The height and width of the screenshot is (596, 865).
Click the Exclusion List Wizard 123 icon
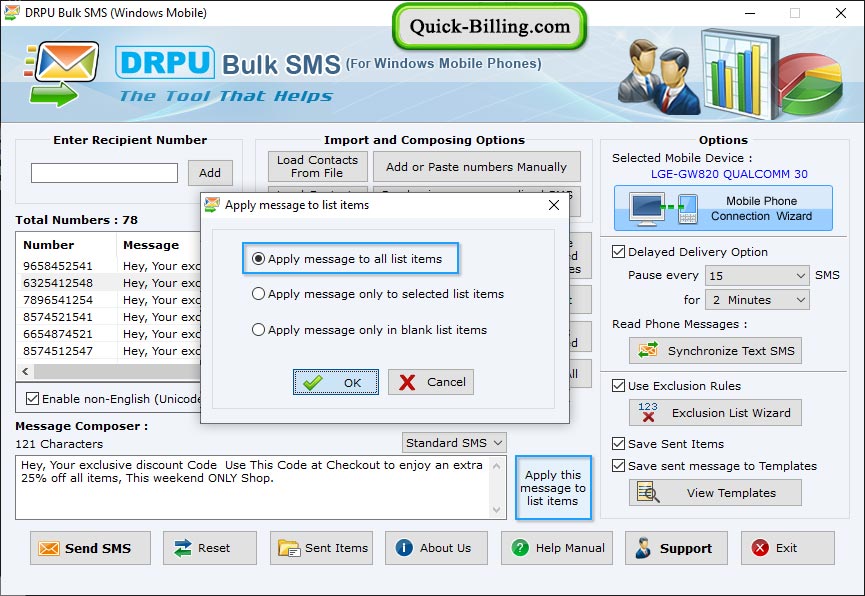648,412
